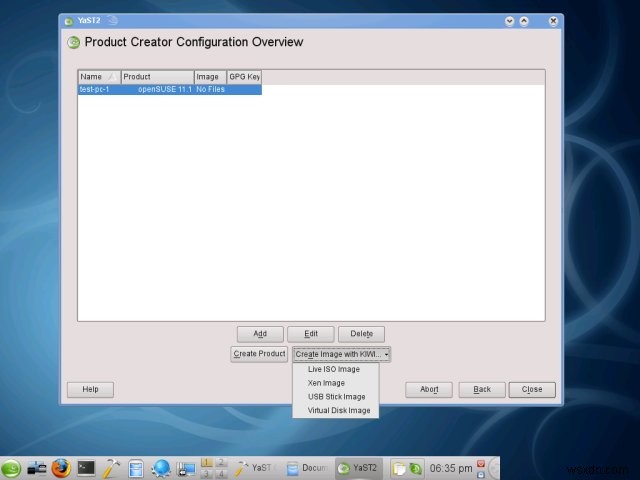Click the system tray clipboard icon
Image resolution: width=640 pixels, height=480 pixels.
click(400, 467)
